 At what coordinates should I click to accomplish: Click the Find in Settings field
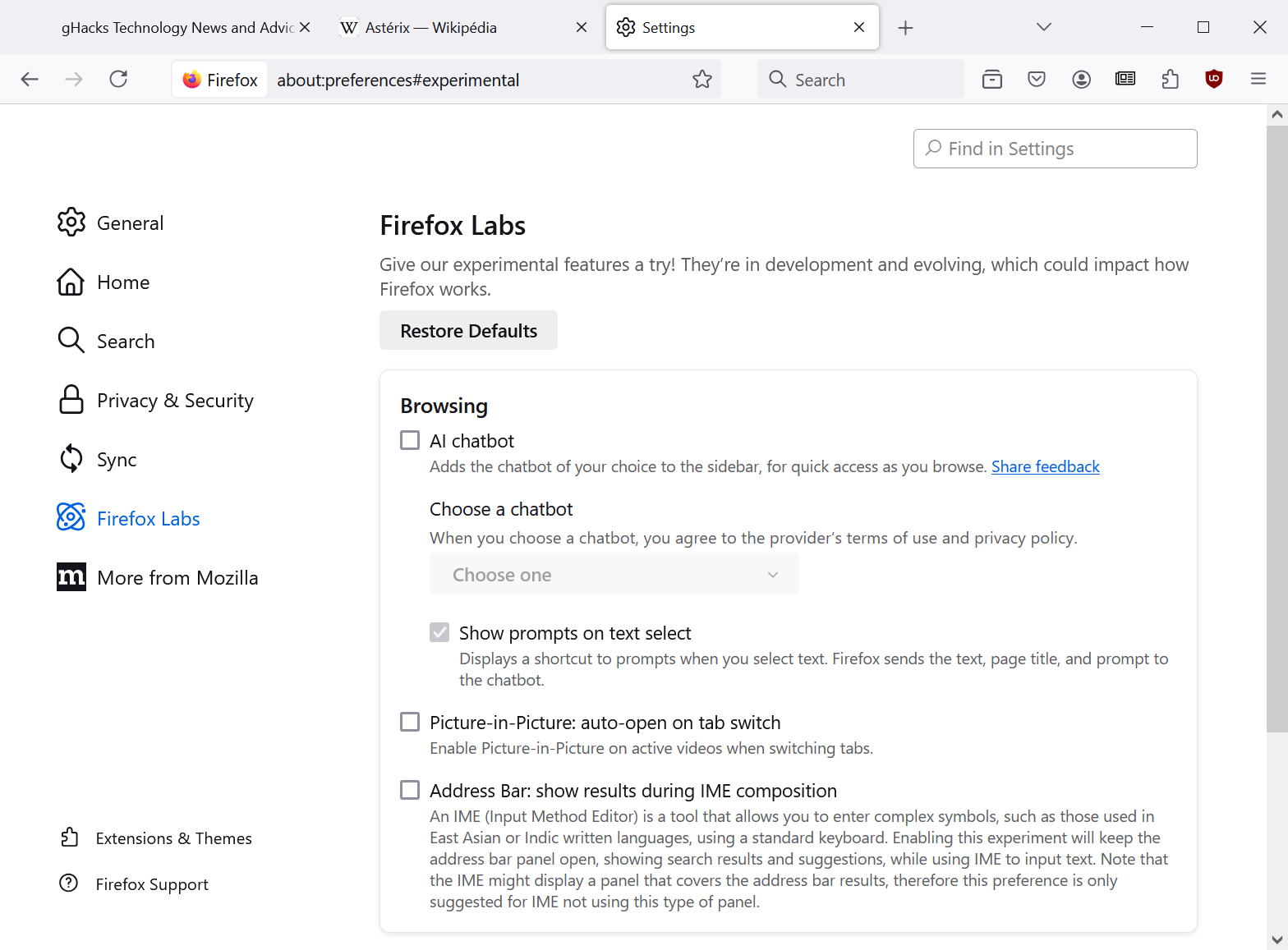point(1055,149)
